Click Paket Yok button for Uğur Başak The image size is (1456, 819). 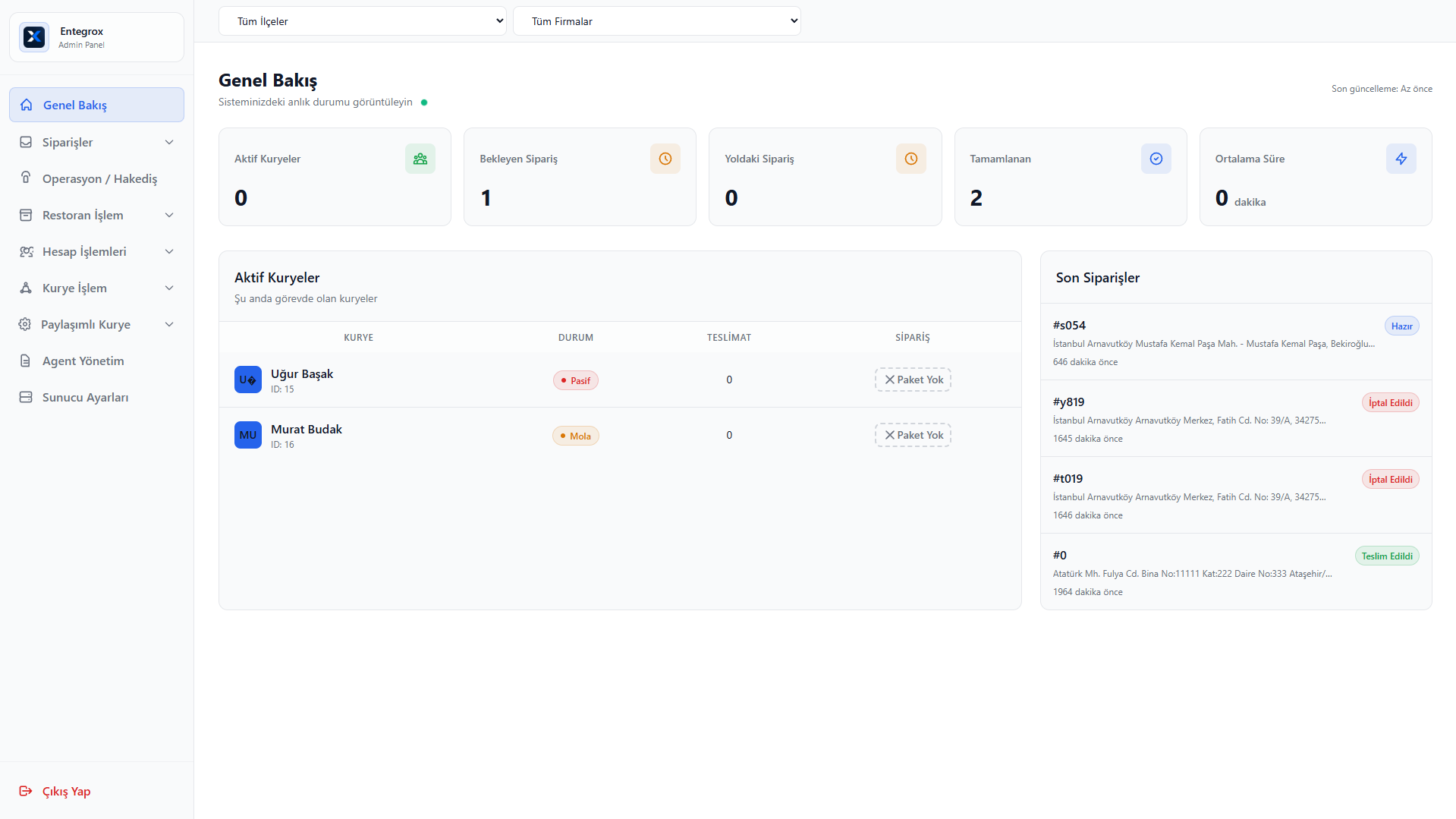913,380
